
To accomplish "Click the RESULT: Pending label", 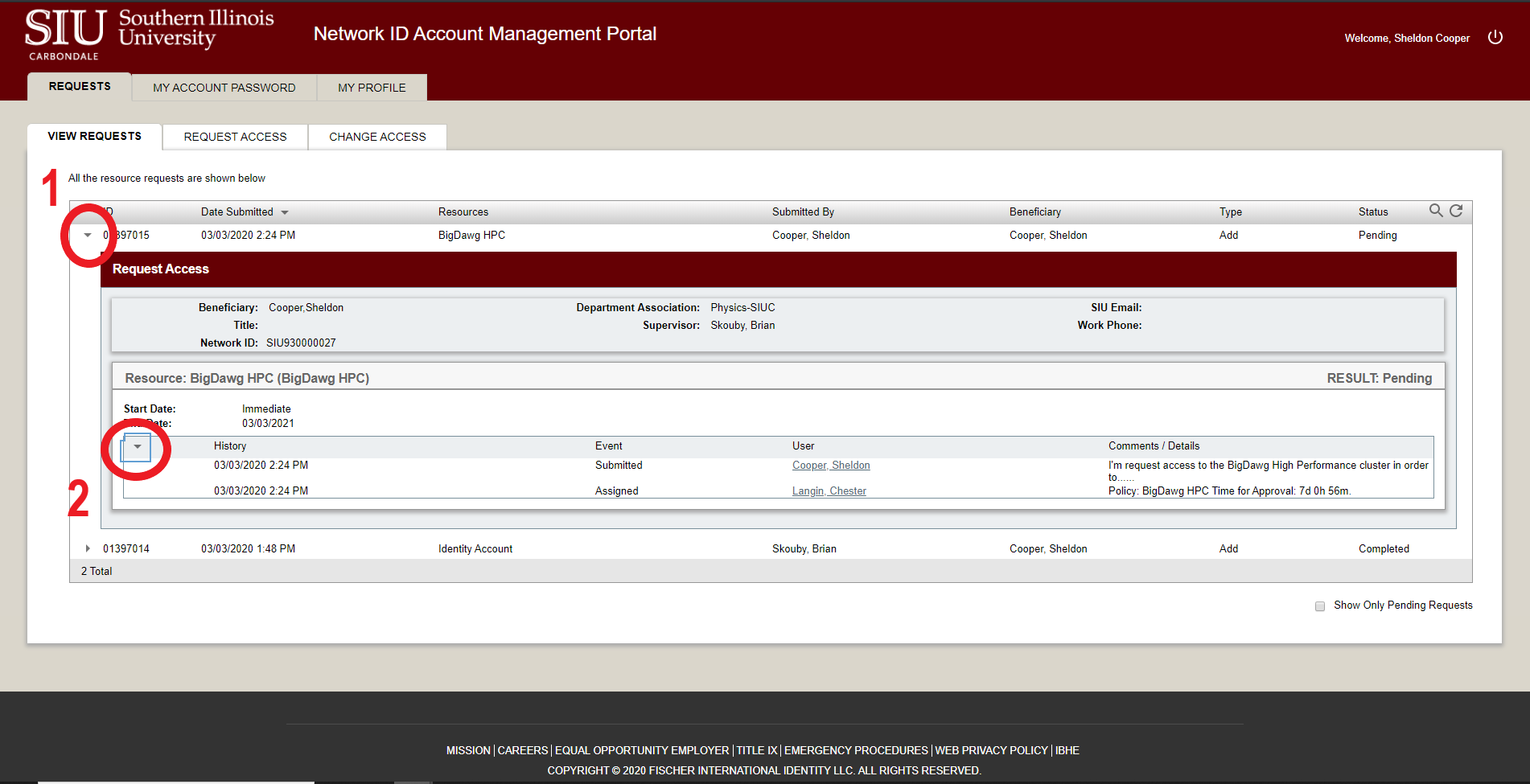I will tap(1380, 379).
